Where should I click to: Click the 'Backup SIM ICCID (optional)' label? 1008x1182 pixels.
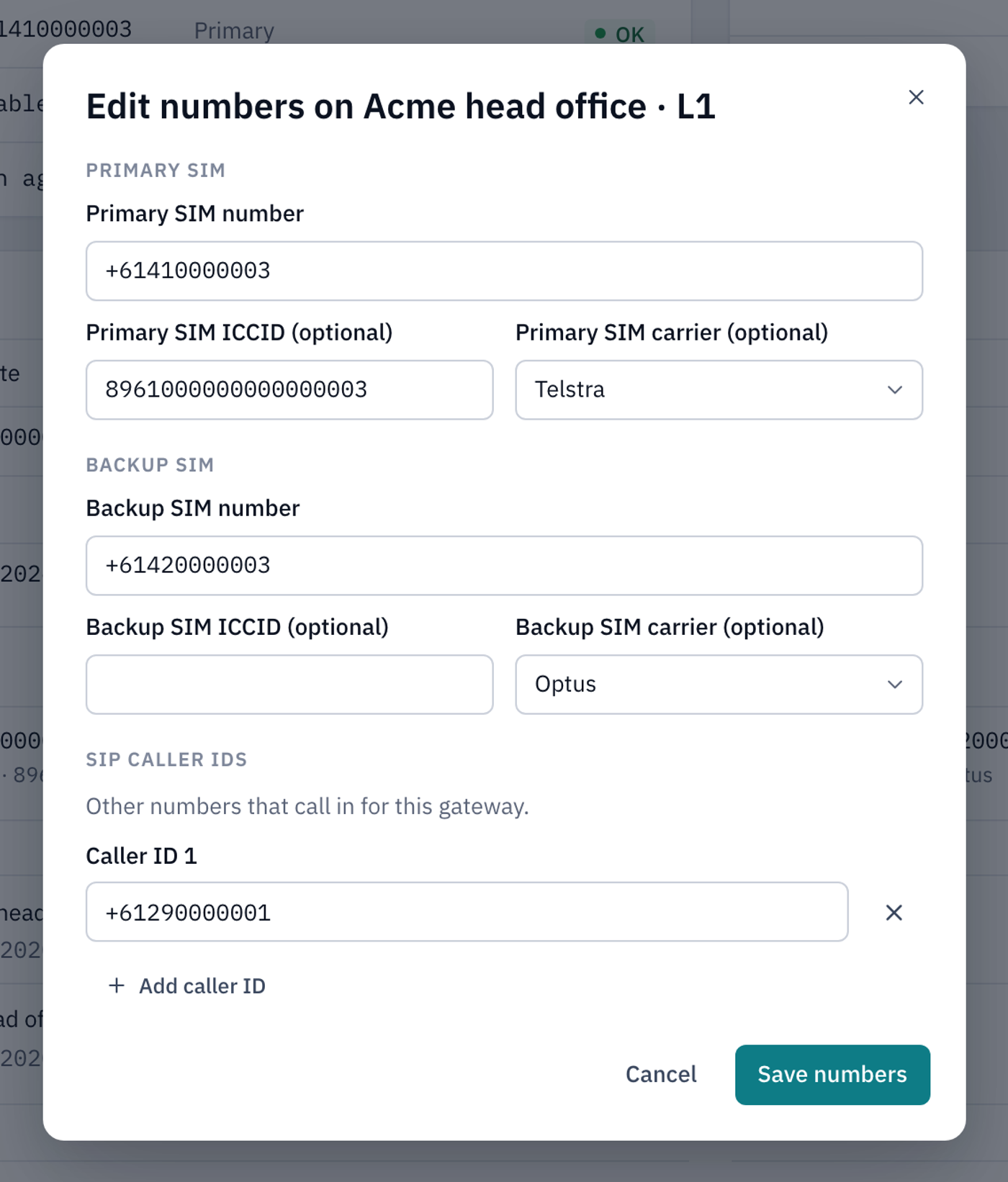(237, 627)
